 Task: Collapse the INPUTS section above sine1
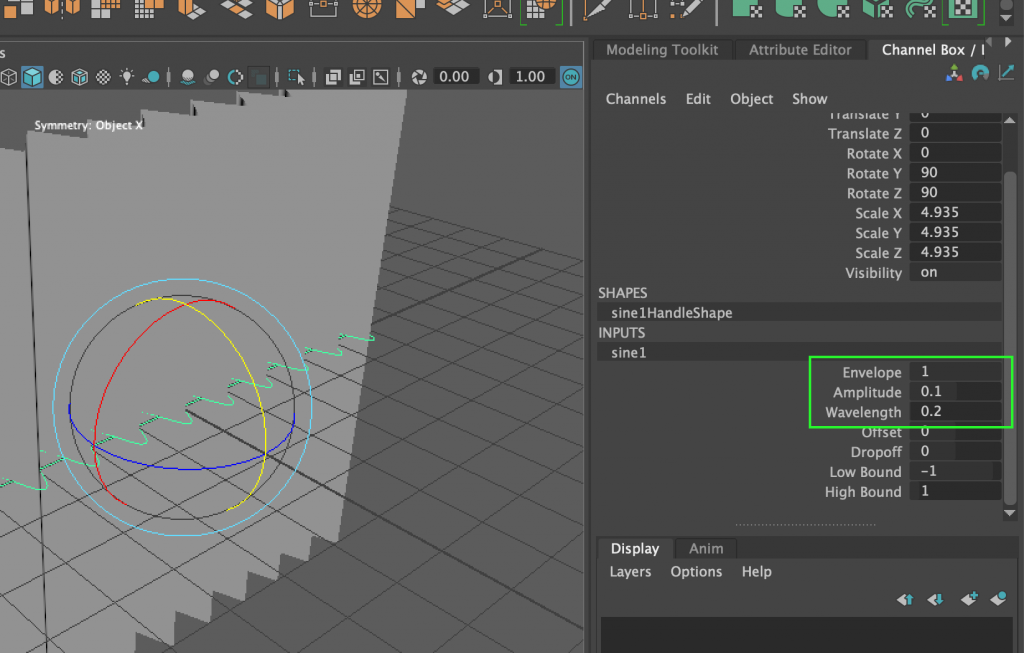[x=621, y=332]
